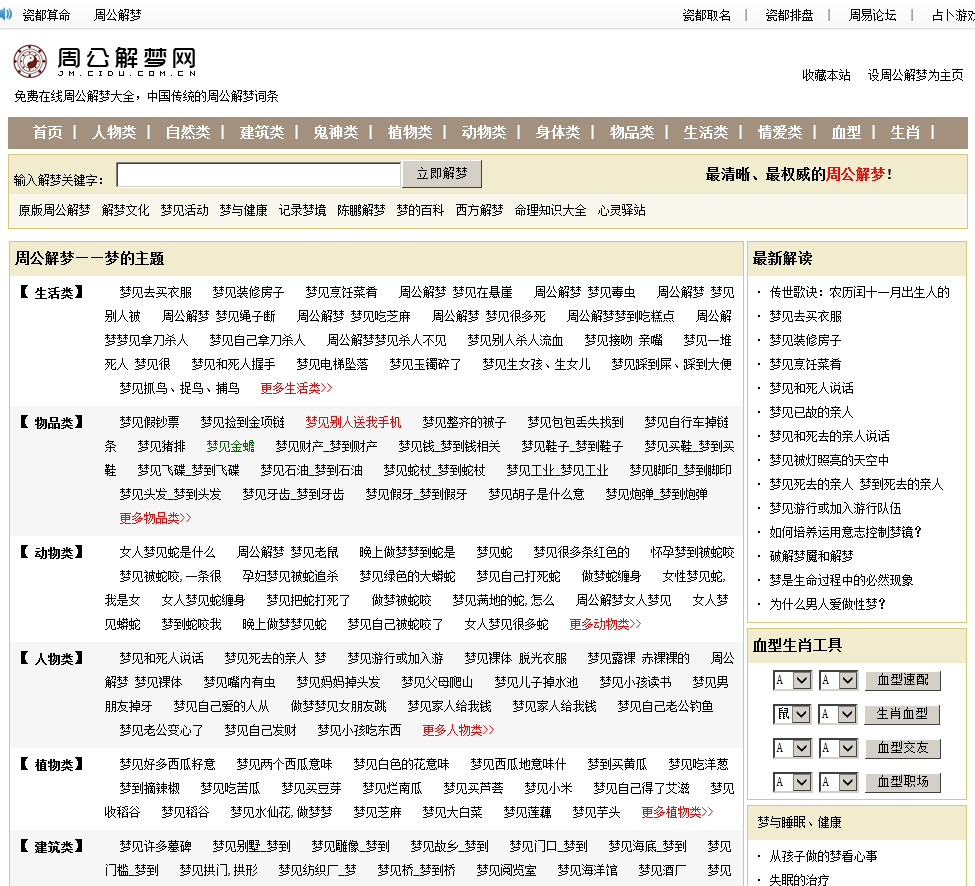Screen dimensions: 975x886
Task: Open green 梦见金蟾 link
Action: pyautogui.click(x=230, y=446)
